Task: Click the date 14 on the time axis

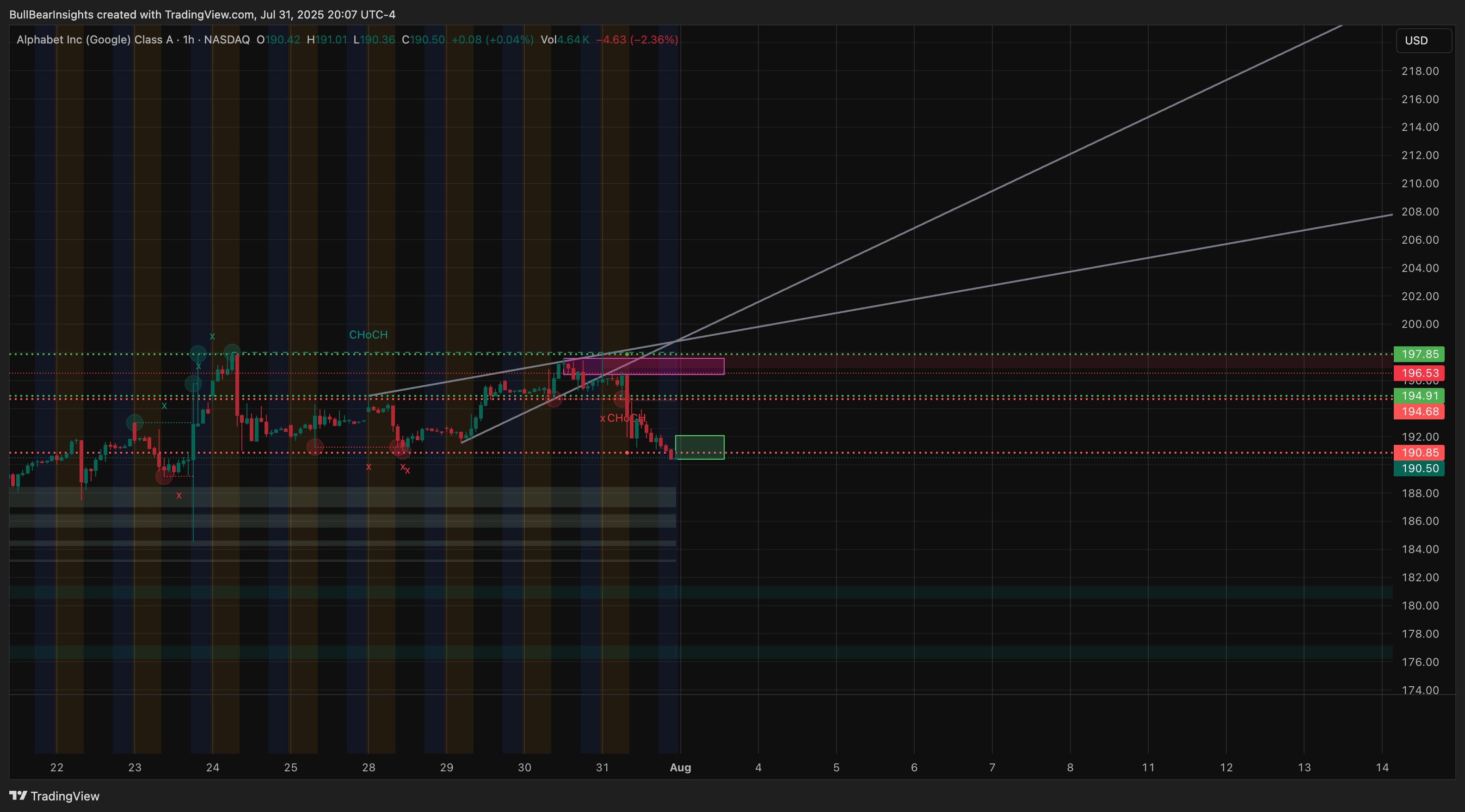Action: pyautogui.click(x=1382, y=768)
